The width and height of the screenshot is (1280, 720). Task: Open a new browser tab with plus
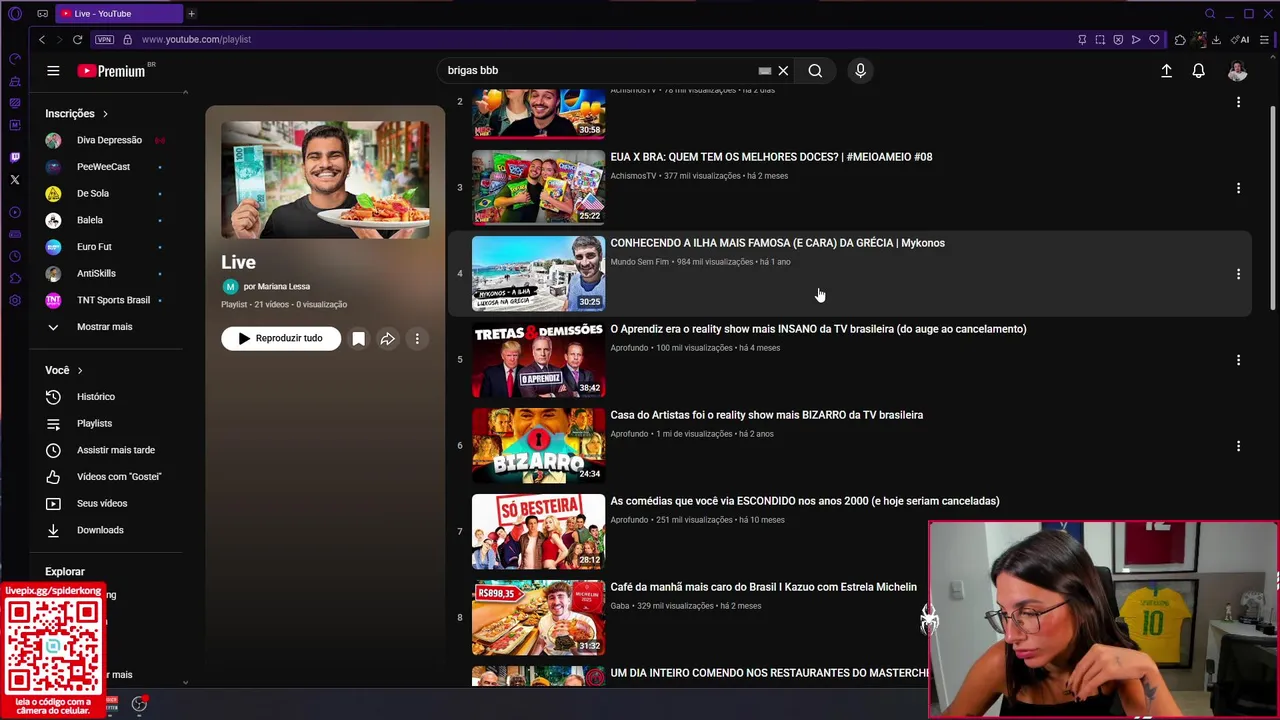pos(191,14)
